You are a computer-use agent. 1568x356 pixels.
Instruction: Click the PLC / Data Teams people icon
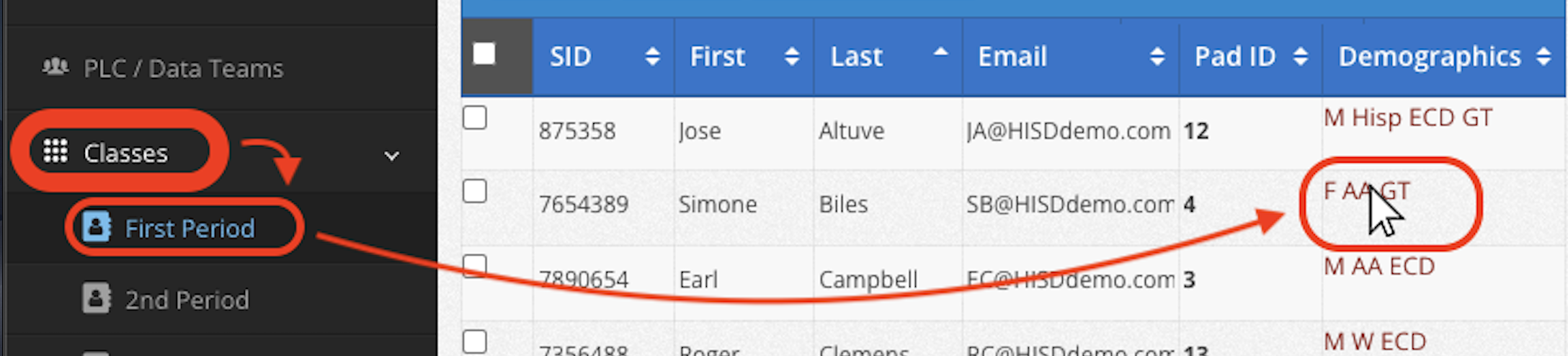pyautogui.click(x=55, y=67)
